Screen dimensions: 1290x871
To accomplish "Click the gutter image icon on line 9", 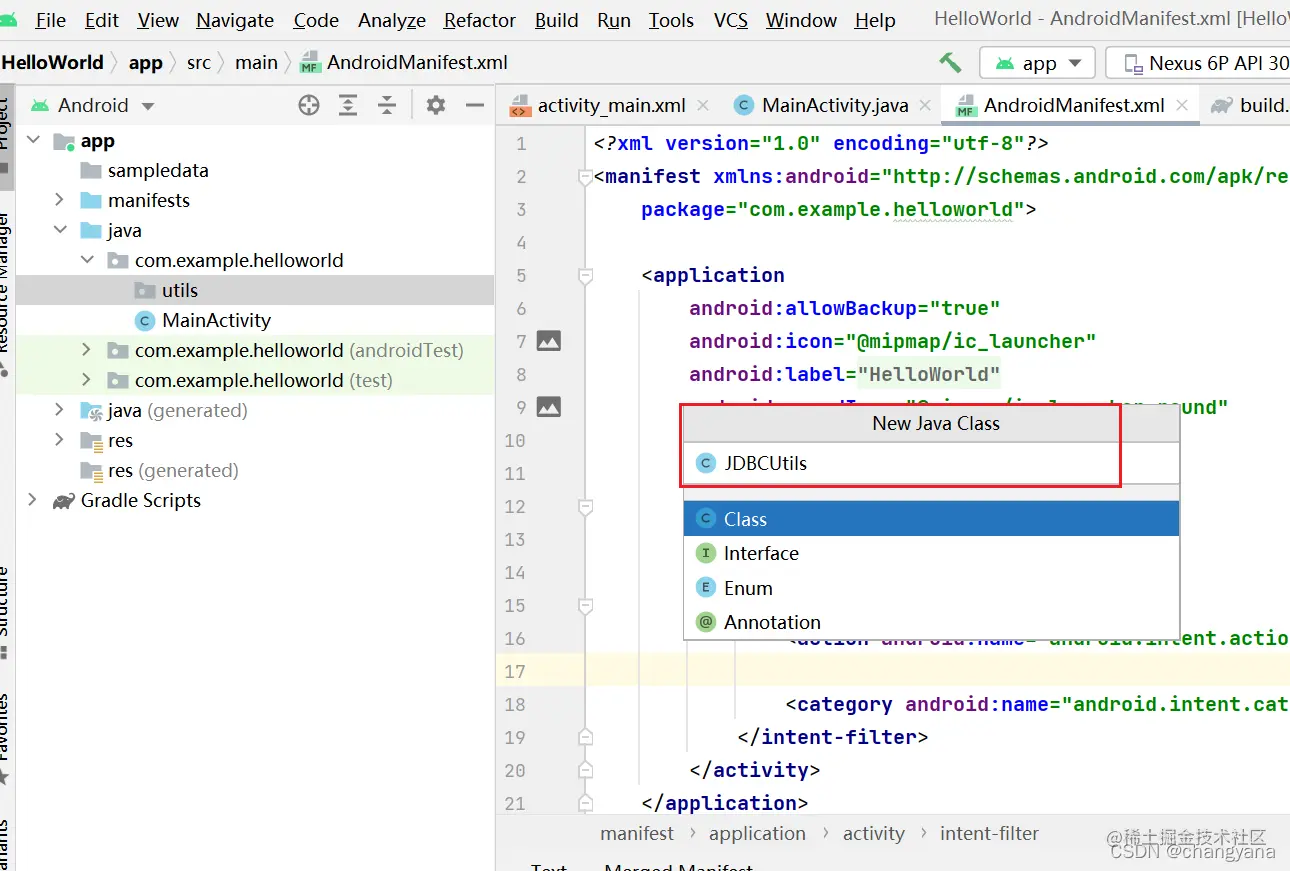I will click(x=549, y=407).
